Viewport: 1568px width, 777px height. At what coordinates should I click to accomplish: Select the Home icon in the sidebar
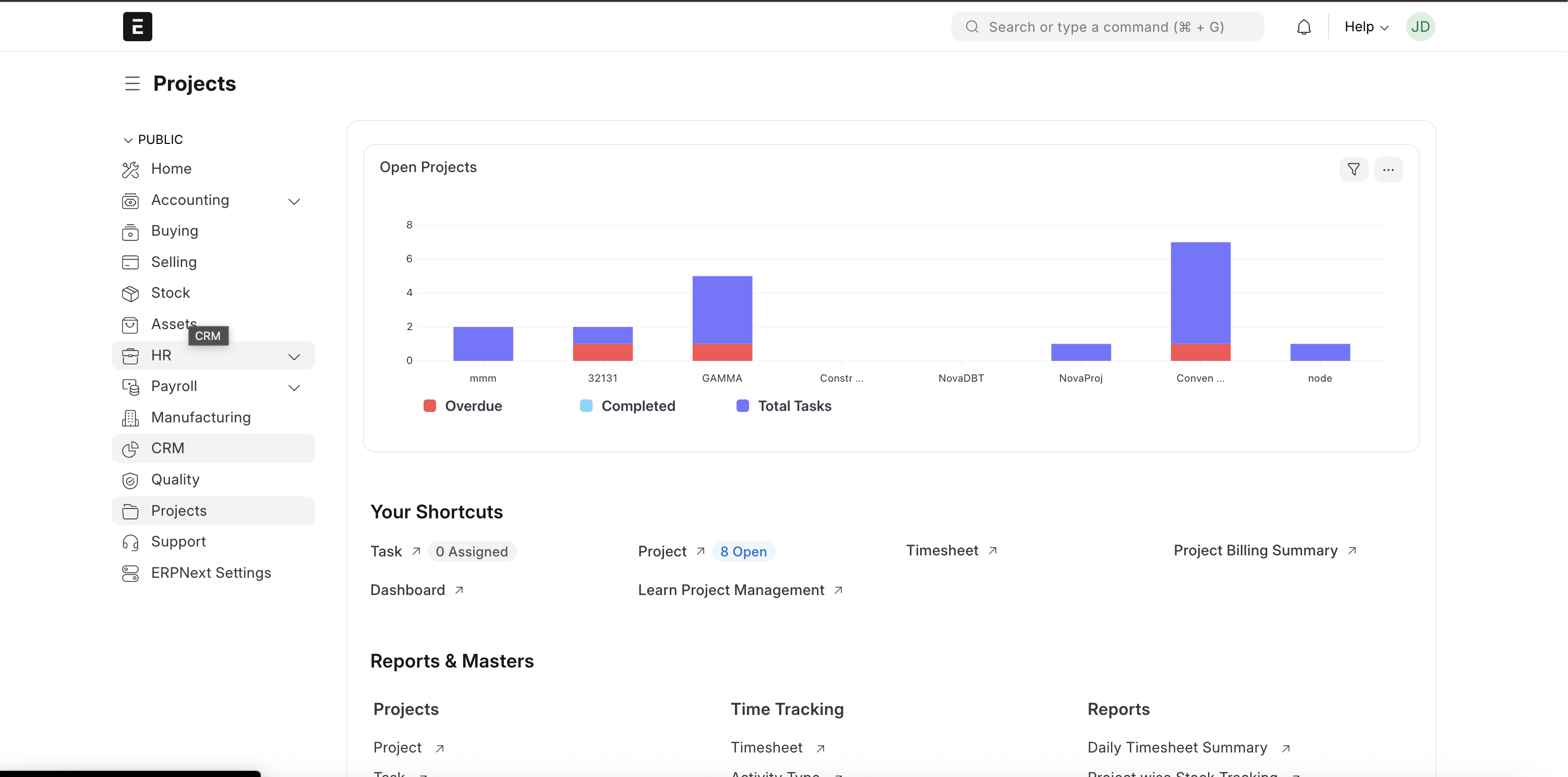(131, 168)
